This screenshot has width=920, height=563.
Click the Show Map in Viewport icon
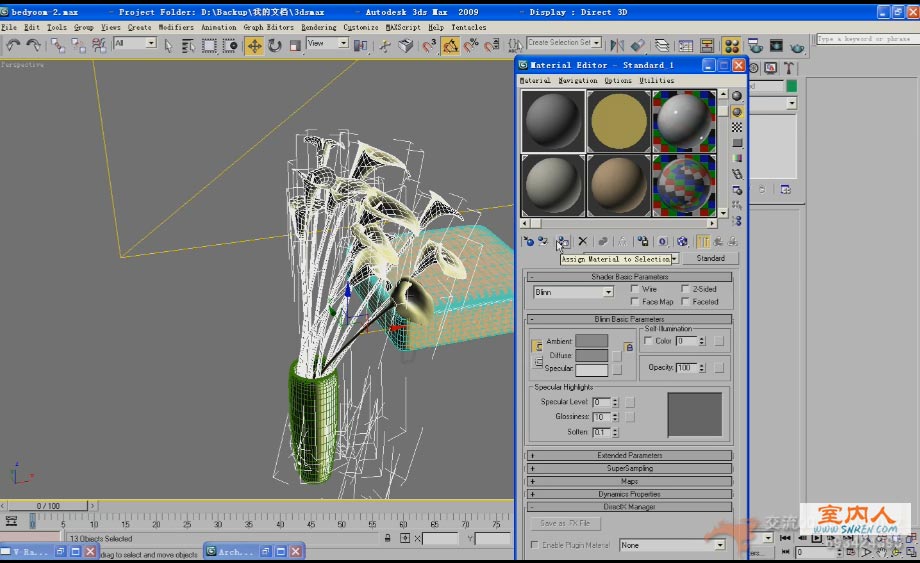(682, 242)
